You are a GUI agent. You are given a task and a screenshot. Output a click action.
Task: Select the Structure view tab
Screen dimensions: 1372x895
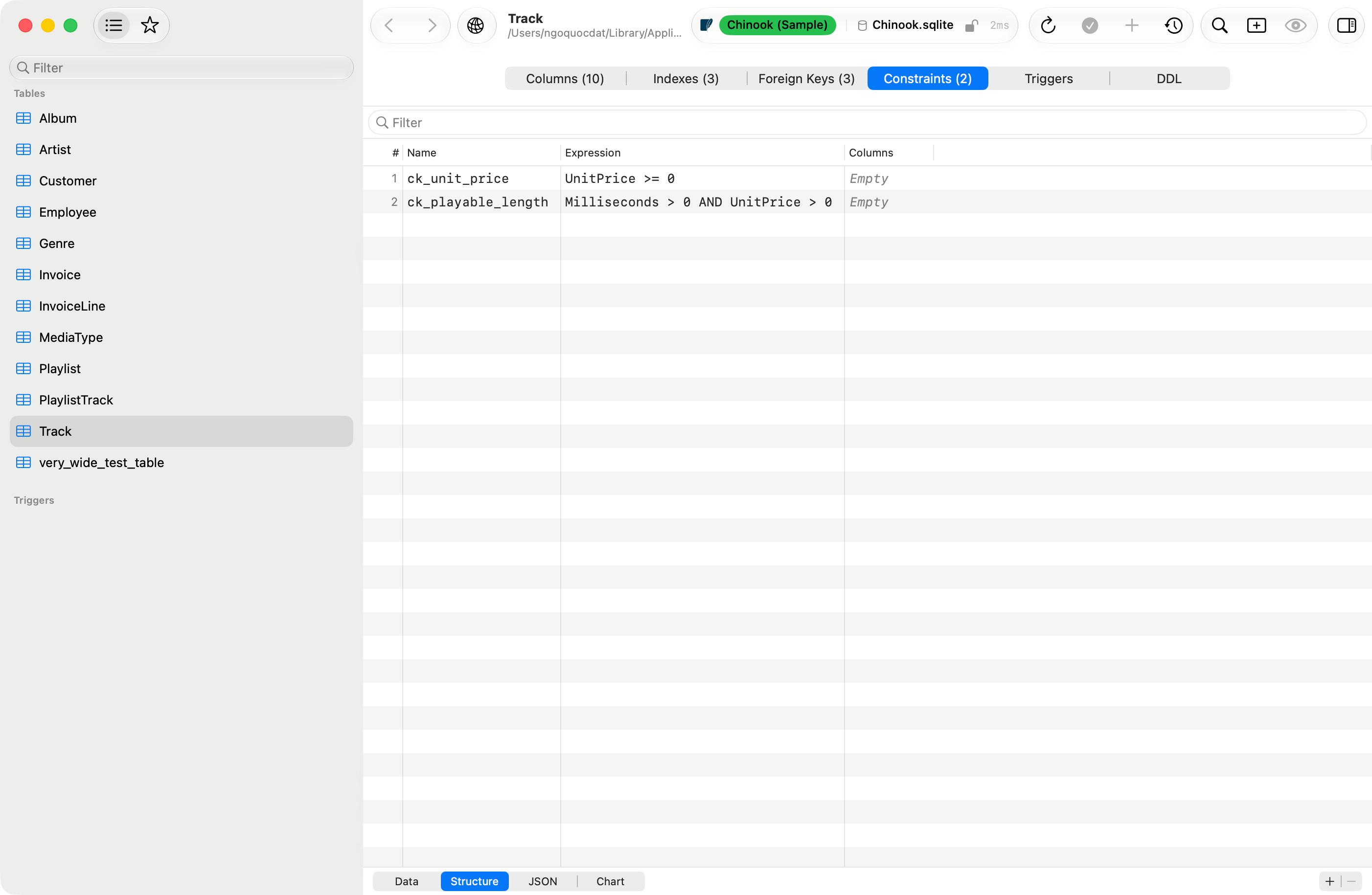point(475,882)
